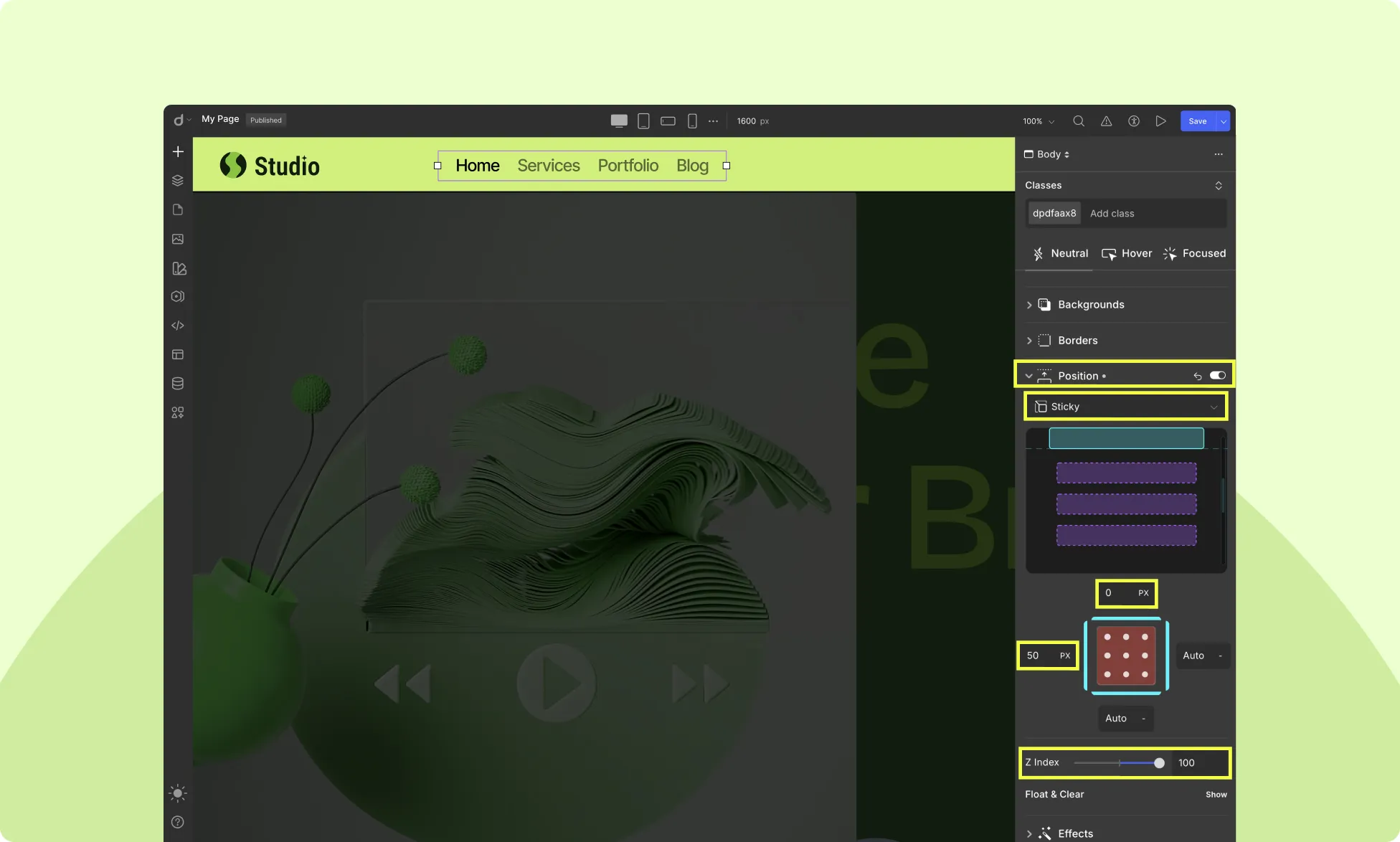Show Float & Clear options
The image size is (1400, 842).
pyautogui.click(x=1216, y=795)
